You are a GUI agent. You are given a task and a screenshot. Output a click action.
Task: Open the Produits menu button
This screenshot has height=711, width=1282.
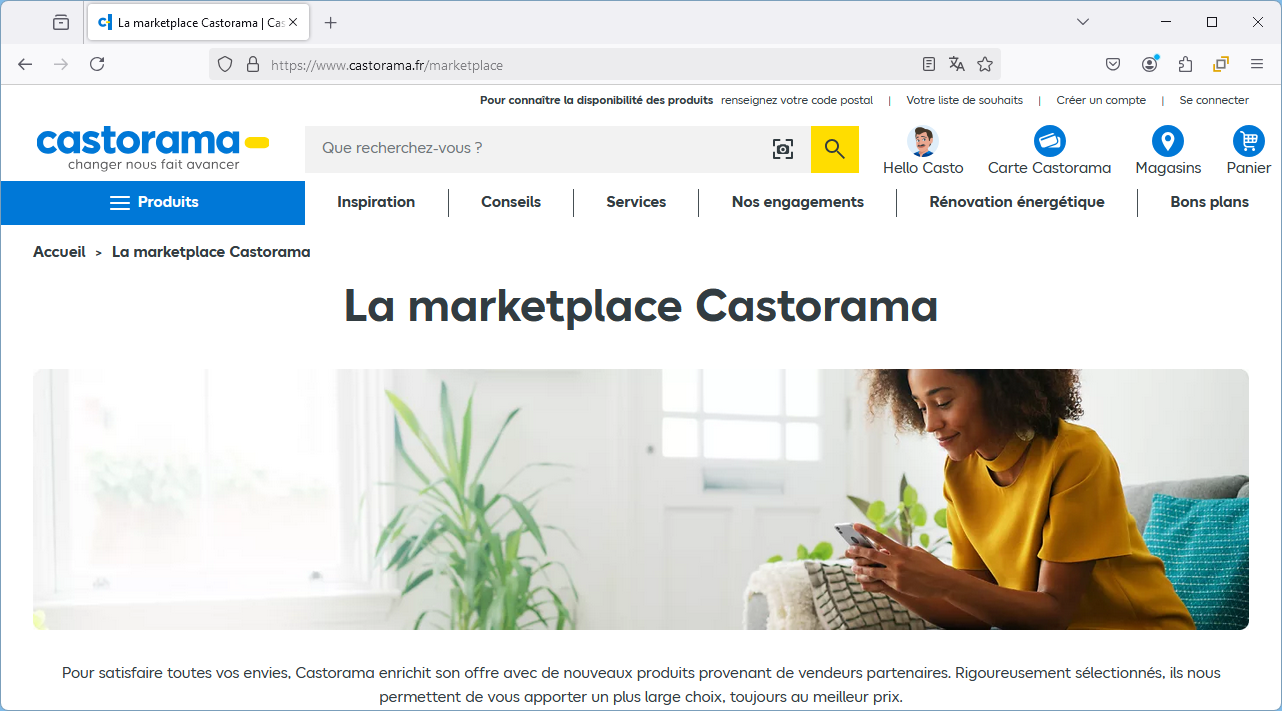[x=153, y=202]
